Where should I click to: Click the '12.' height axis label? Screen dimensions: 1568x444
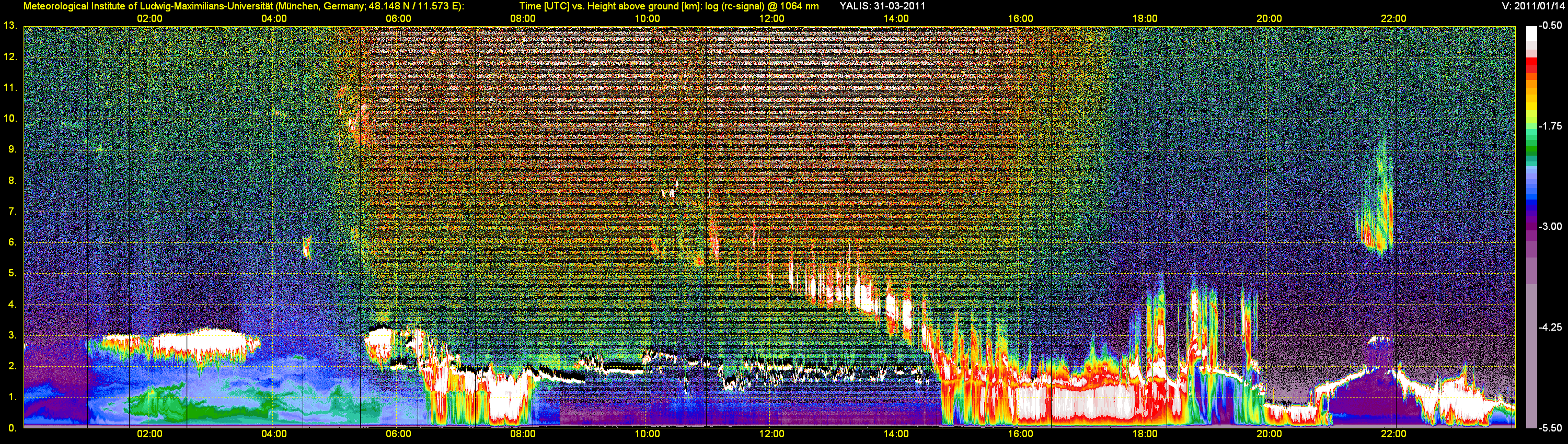pos(10,56)
